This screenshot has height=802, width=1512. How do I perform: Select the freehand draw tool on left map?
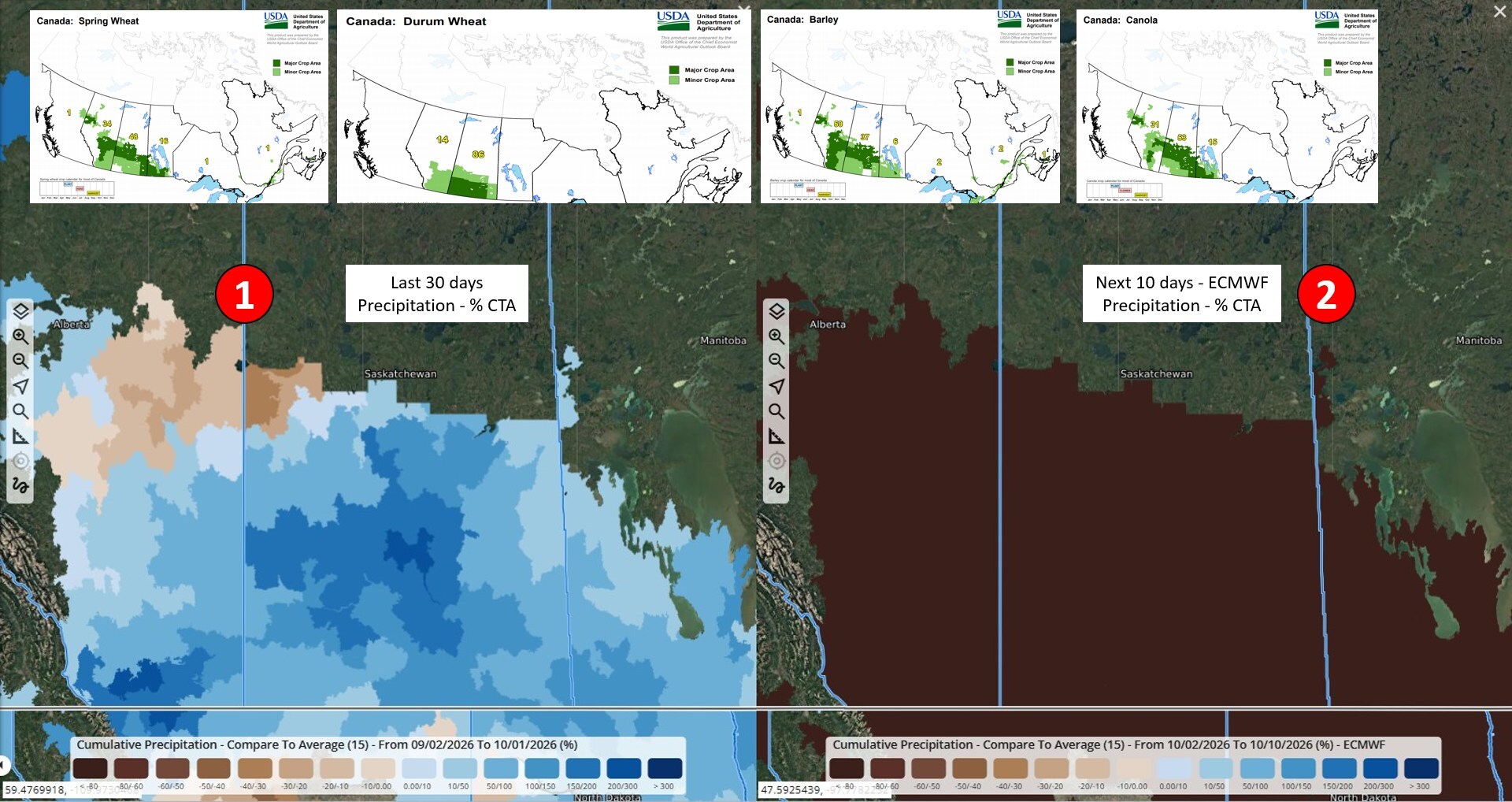(x=20, y=485)
